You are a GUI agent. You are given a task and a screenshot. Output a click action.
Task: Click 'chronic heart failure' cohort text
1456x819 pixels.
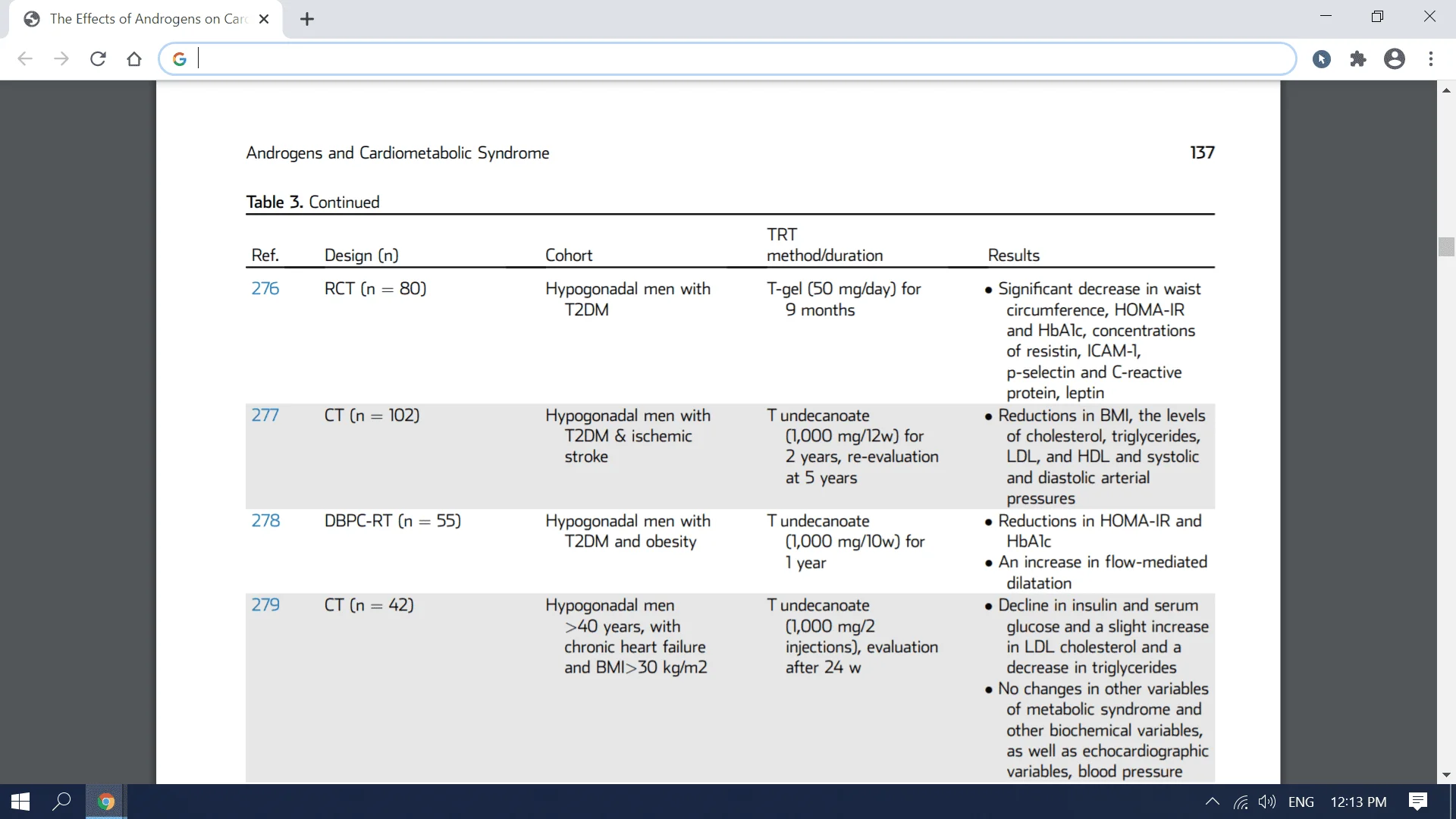pyautogui.click(x=635, y=647)
